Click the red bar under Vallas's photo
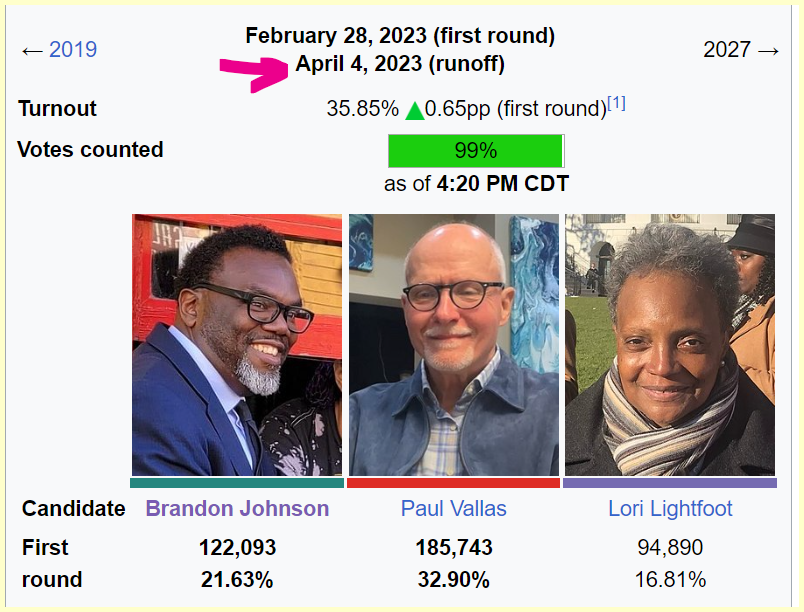 point(453,482)
